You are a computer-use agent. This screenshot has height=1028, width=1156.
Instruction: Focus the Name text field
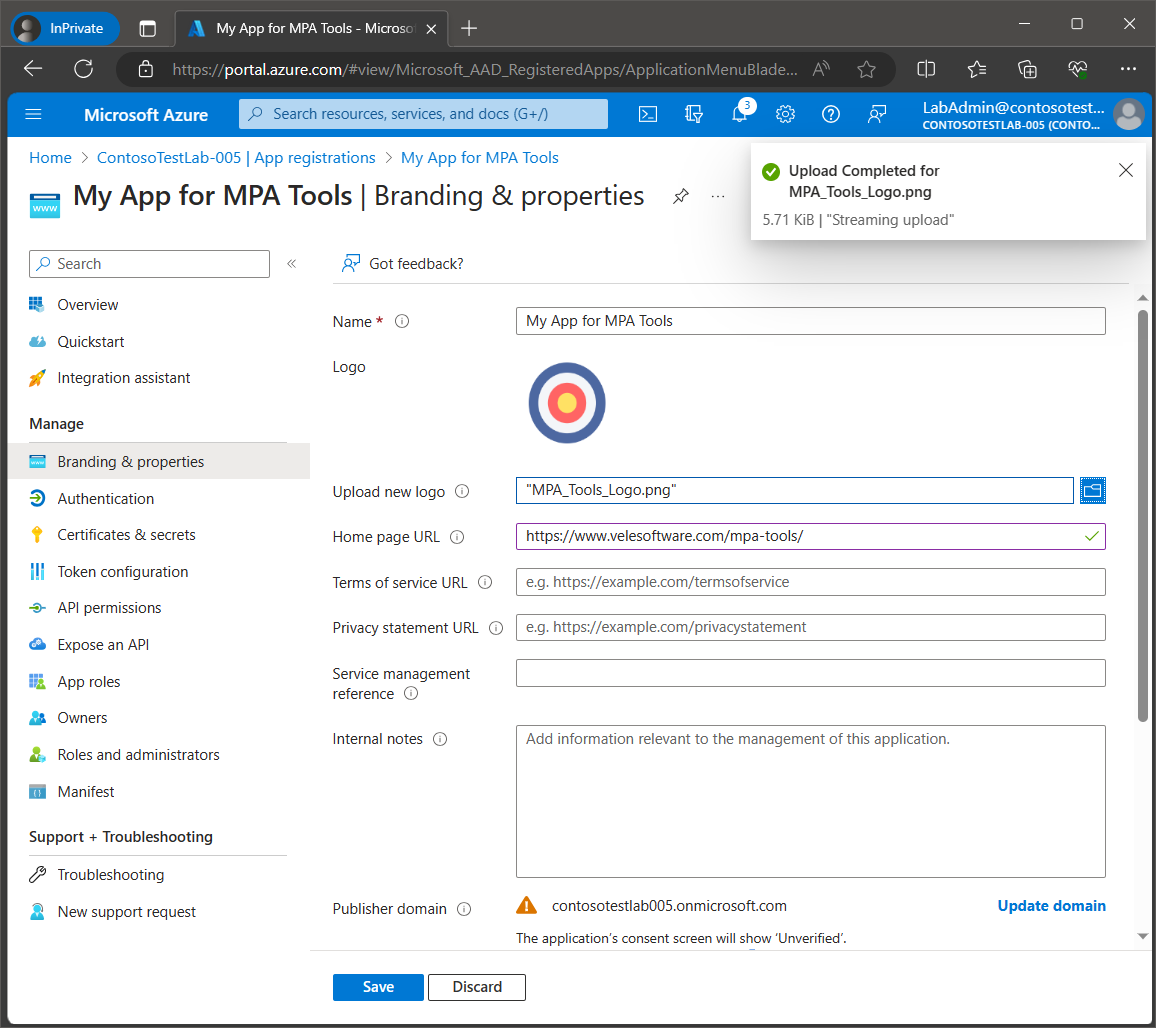[810, 321]
